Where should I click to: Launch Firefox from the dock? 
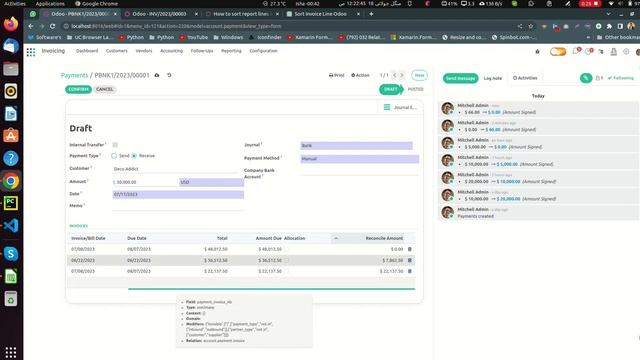[x=11, y=24]
